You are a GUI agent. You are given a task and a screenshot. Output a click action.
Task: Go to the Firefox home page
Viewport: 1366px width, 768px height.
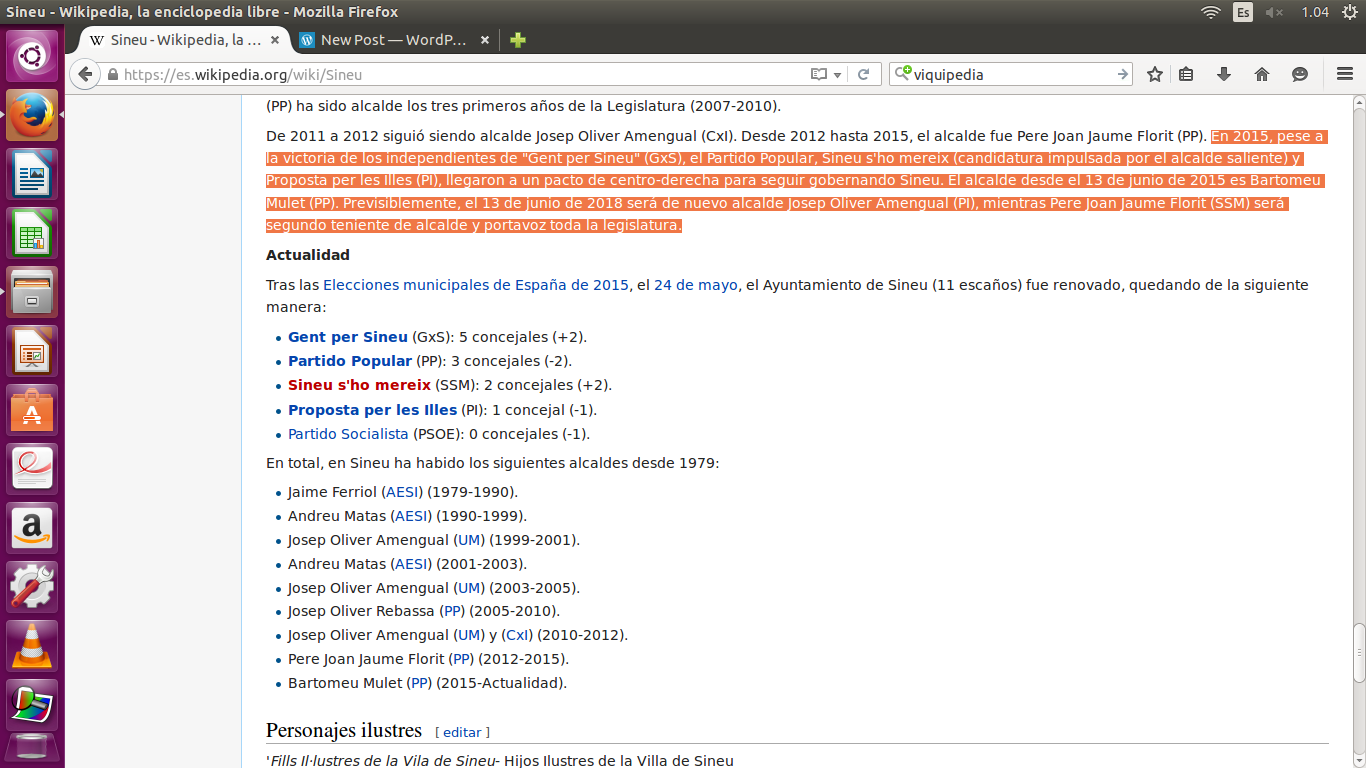1262,74
